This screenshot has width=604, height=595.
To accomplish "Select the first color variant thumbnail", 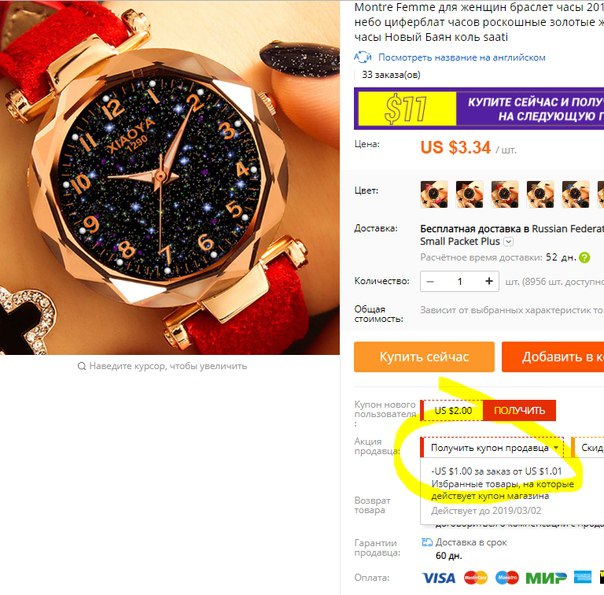I will [434, 194].
